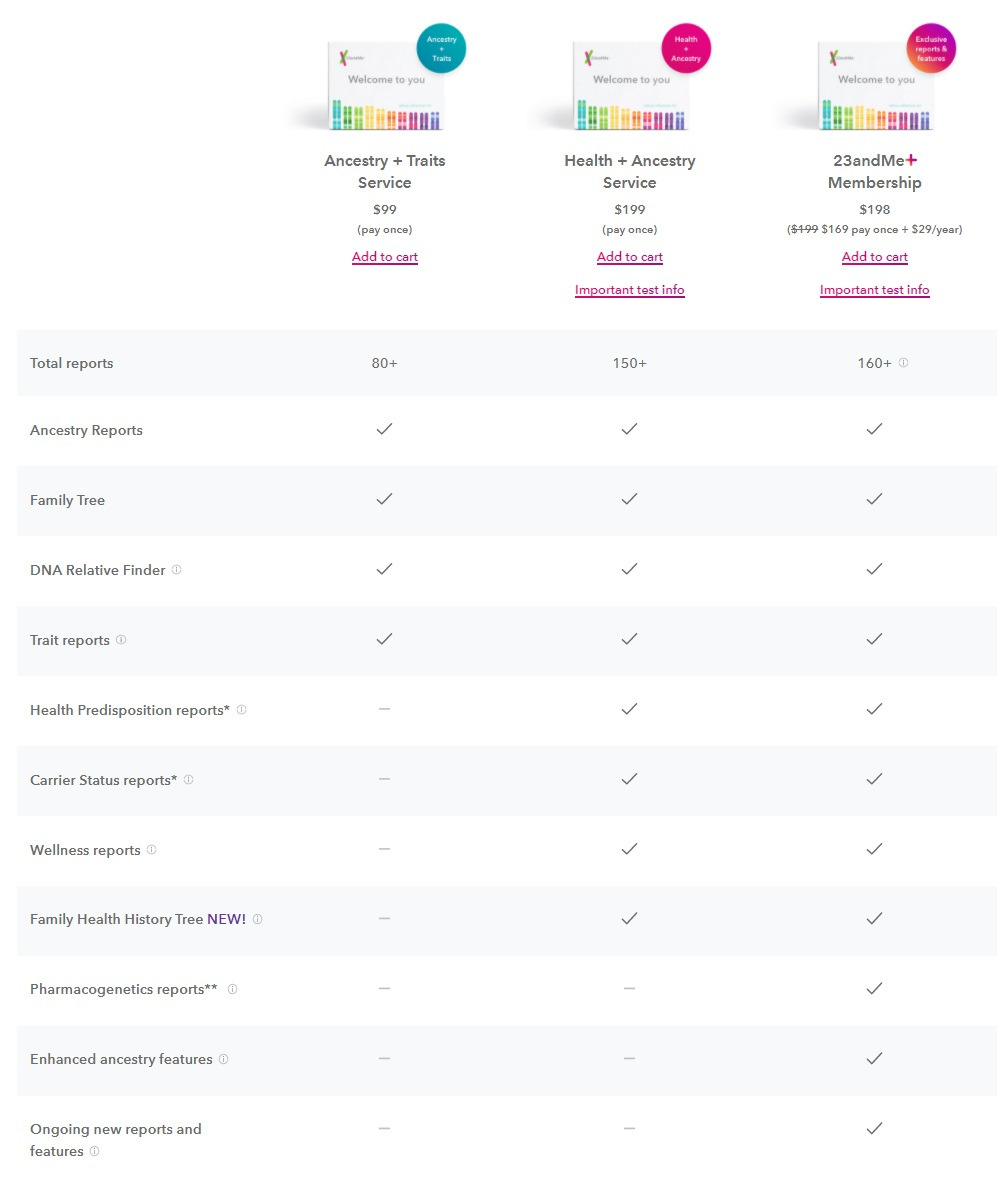Viewport: 1002px width, 1180px height.
Task: Show info for Ongoing new reports and features
Action: (x=94, y=1151)
